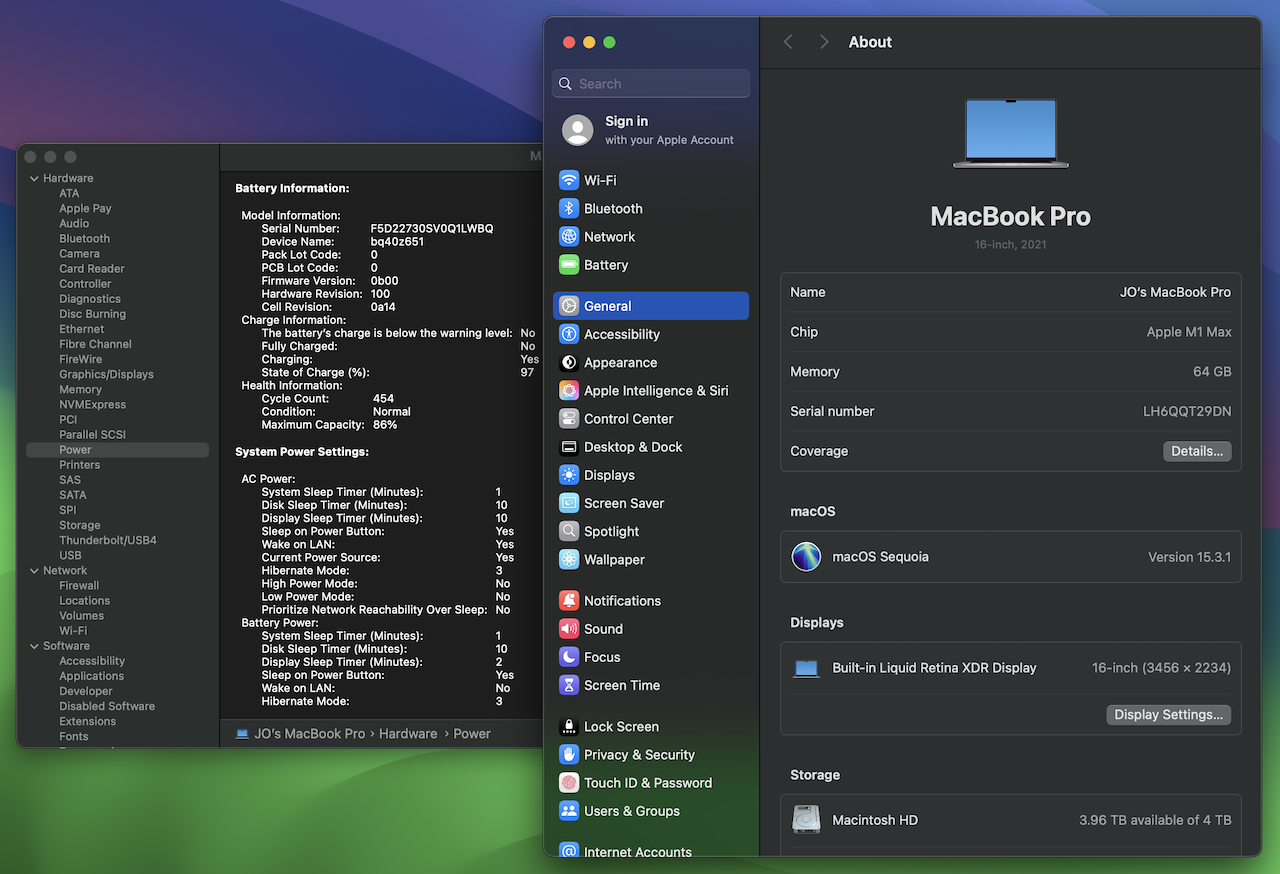1280x874 pixels.
Task: Click Hardware in the System Information path bar
Action: [408, 733]
